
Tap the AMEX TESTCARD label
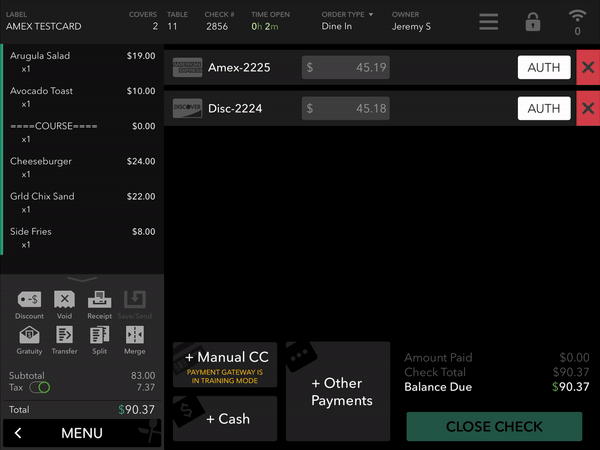coord(44,26)
